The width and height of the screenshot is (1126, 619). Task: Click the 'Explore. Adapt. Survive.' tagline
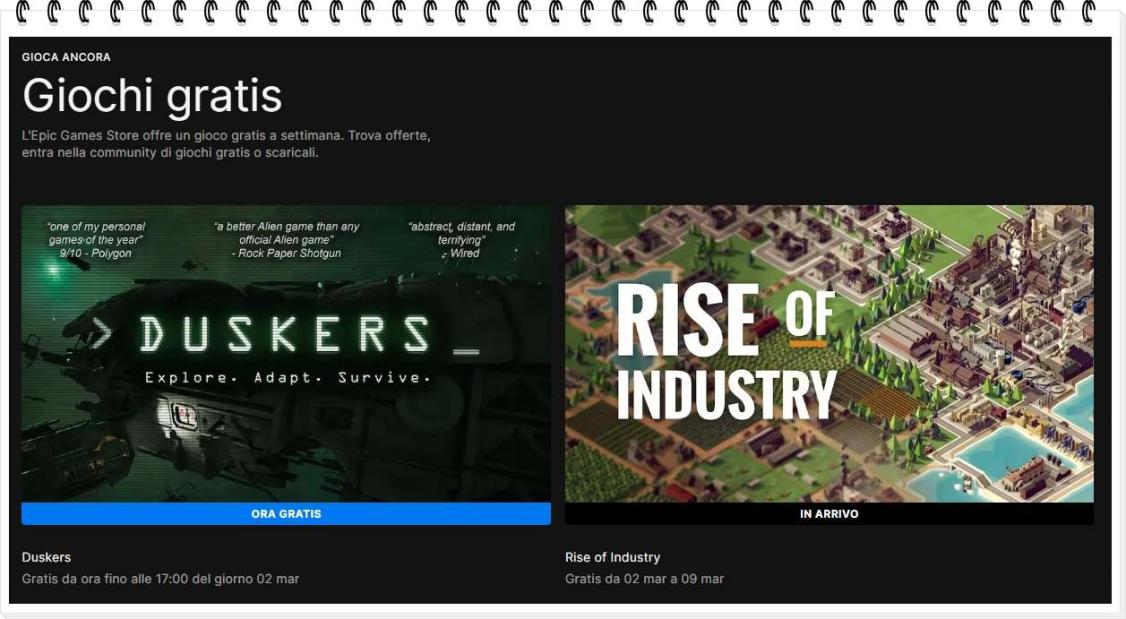point(287,378)
